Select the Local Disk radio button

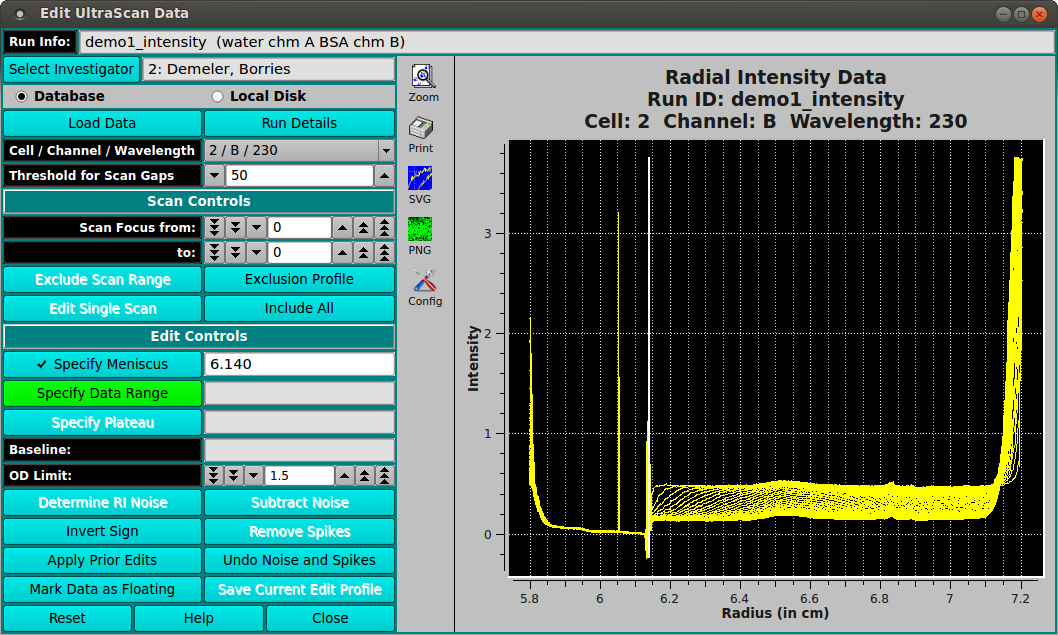click(x=217, y=96)
